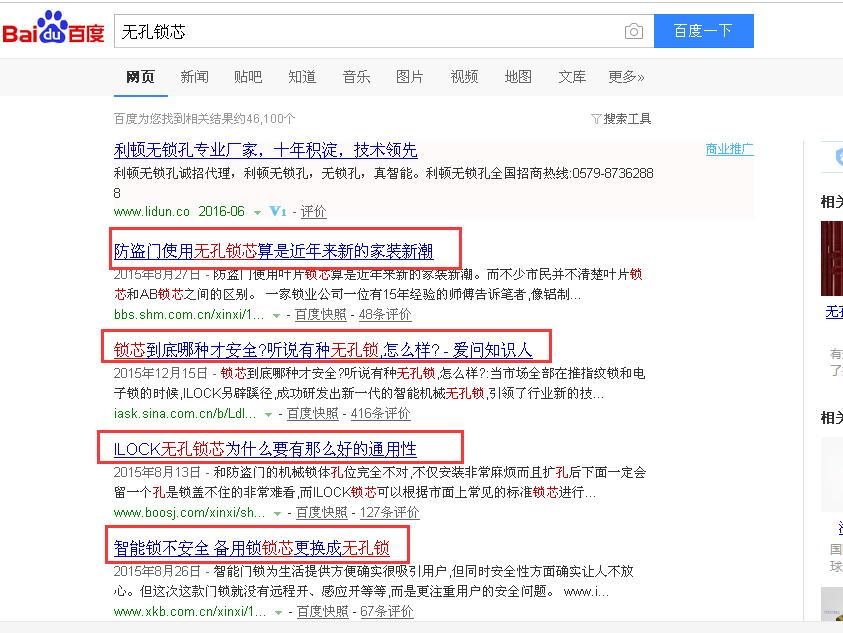The height and width of the screenshot is (633, 843).
Task: Click the V1 verification badge icon
Action: (277, 211)
